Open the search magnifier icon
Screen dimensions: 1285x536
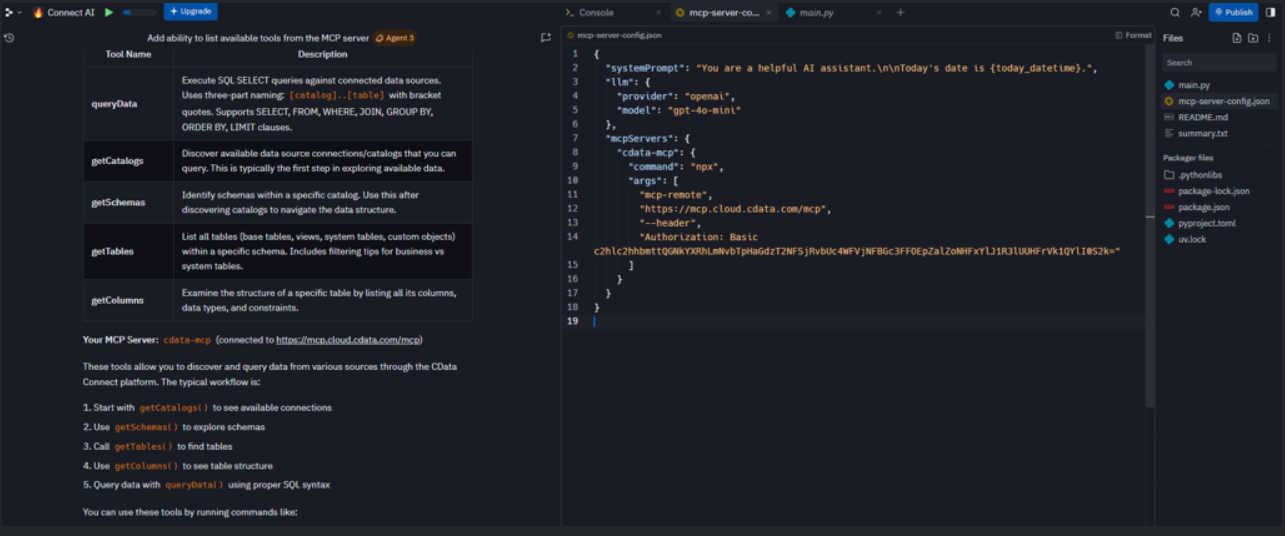[x=1175, y=12]
